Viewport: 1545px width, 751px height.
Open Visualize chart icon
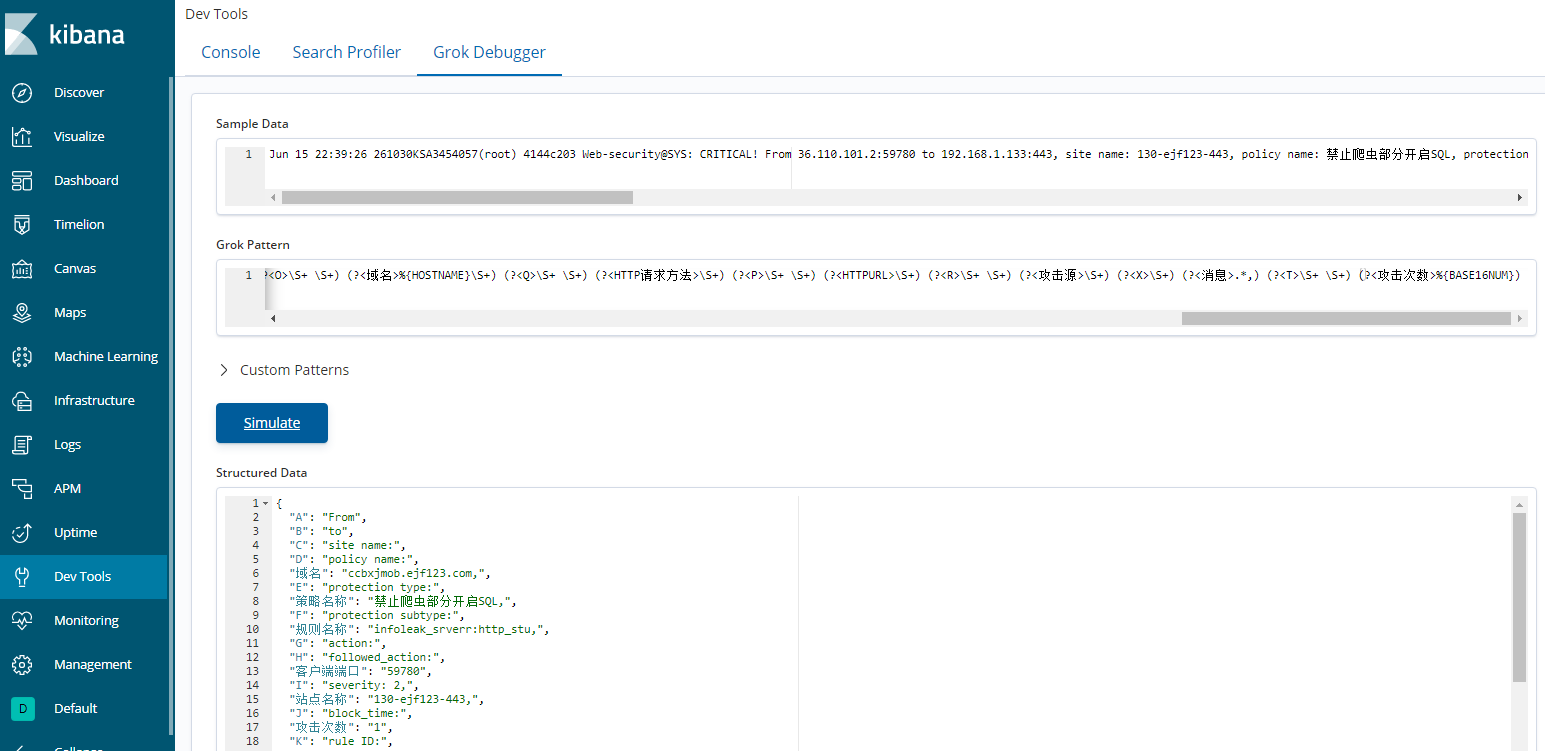[x=22, y=136]
